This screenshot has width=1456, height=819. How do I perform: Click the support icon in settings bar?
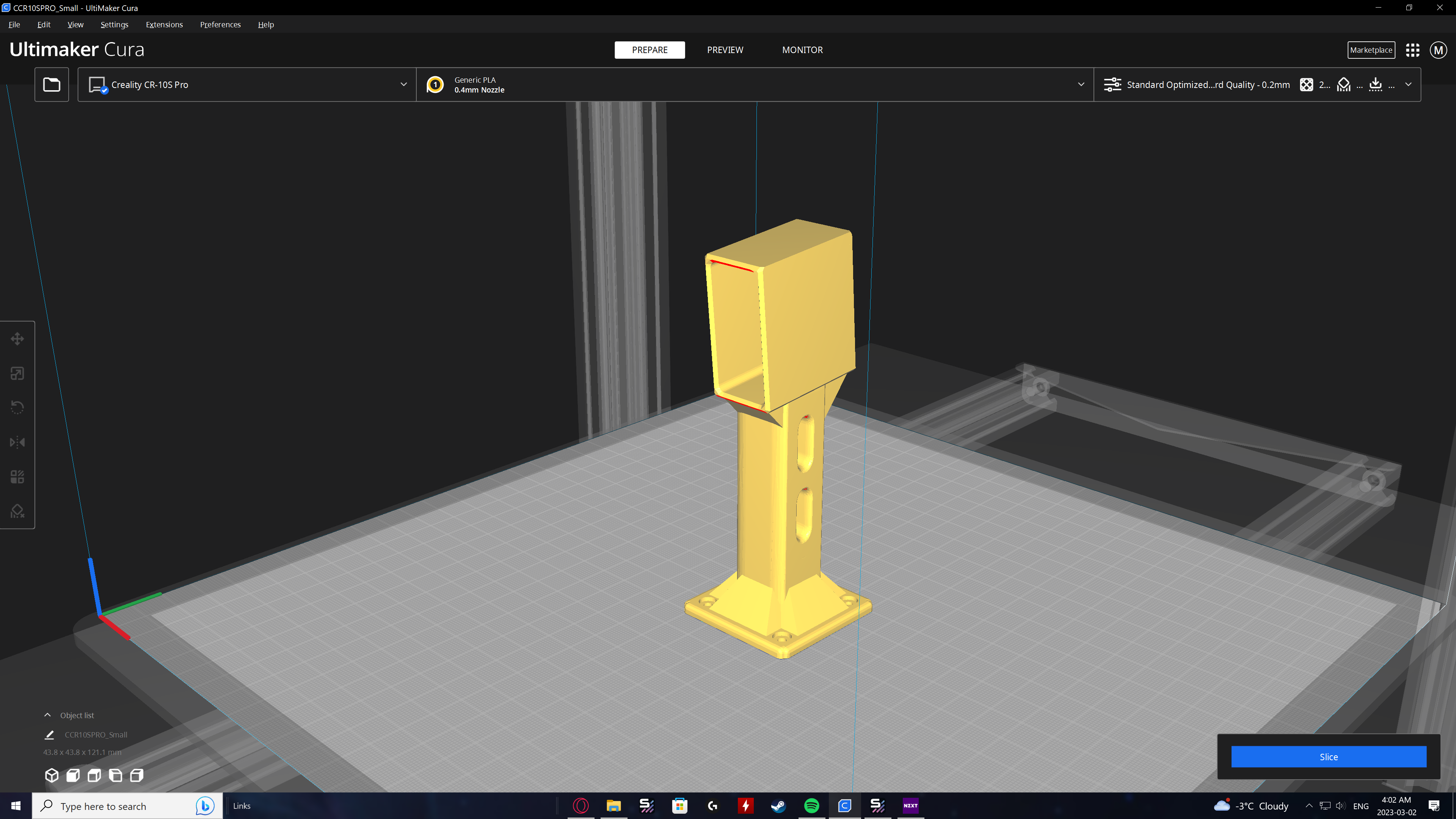pos(1344,85)
